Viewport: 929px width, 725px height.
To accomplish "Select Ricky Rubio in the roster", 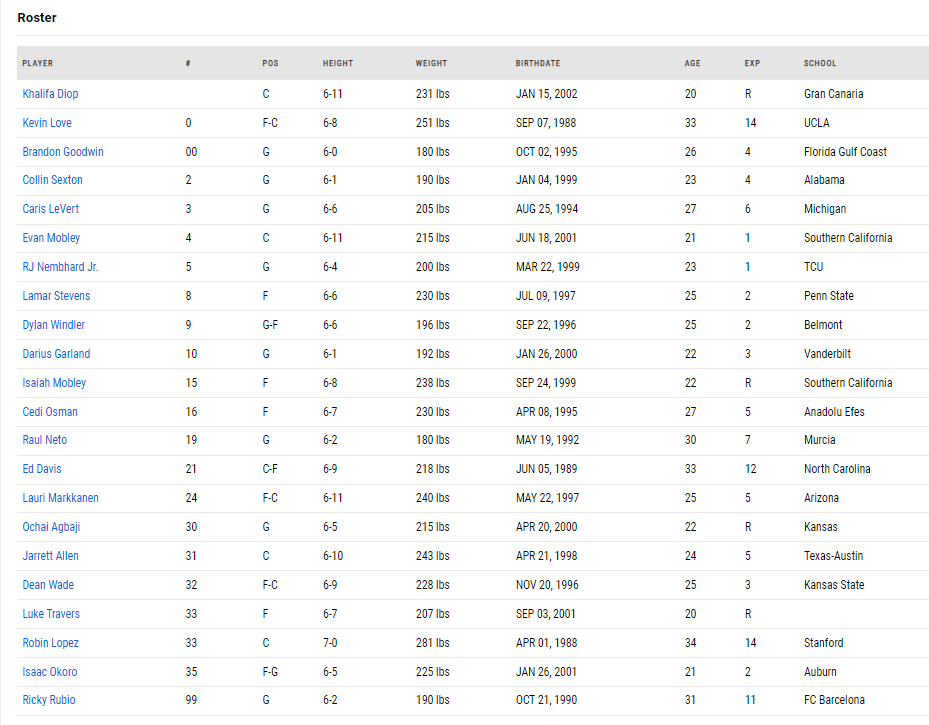I will click(x=49, y=700).
